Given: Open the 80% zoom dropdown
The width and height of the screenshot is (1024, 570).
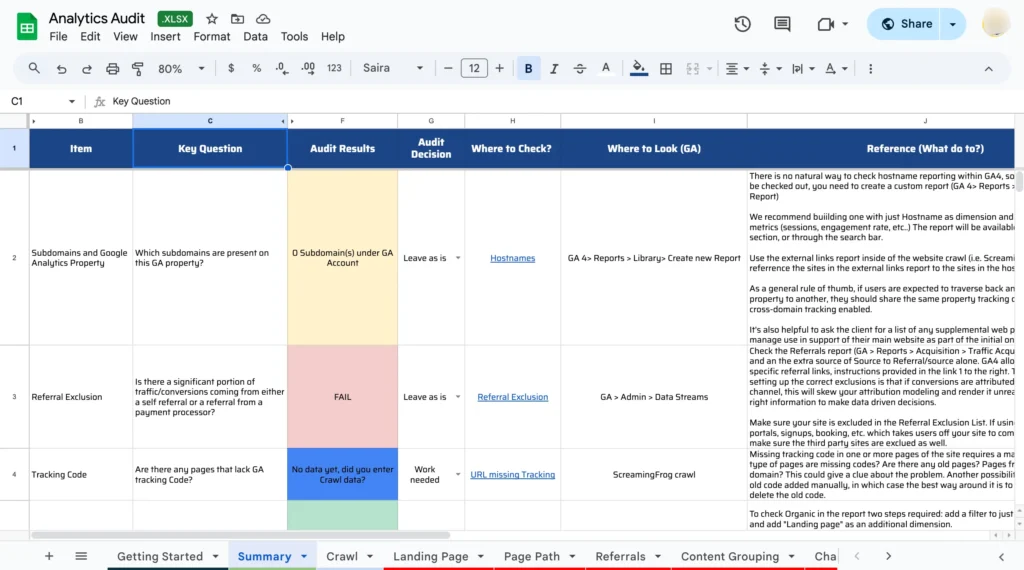Looking at the screenshot, I should click(x=181, y=69).
